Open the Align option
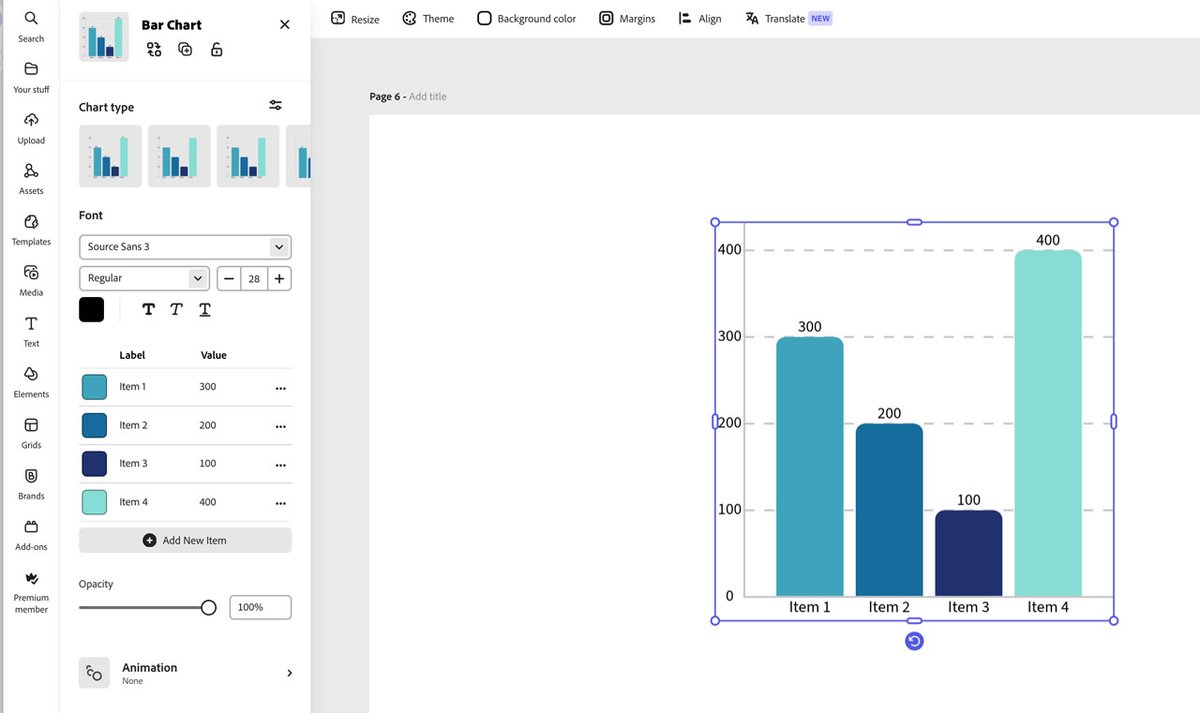1200x713 pixels. [x=699, y=18]
